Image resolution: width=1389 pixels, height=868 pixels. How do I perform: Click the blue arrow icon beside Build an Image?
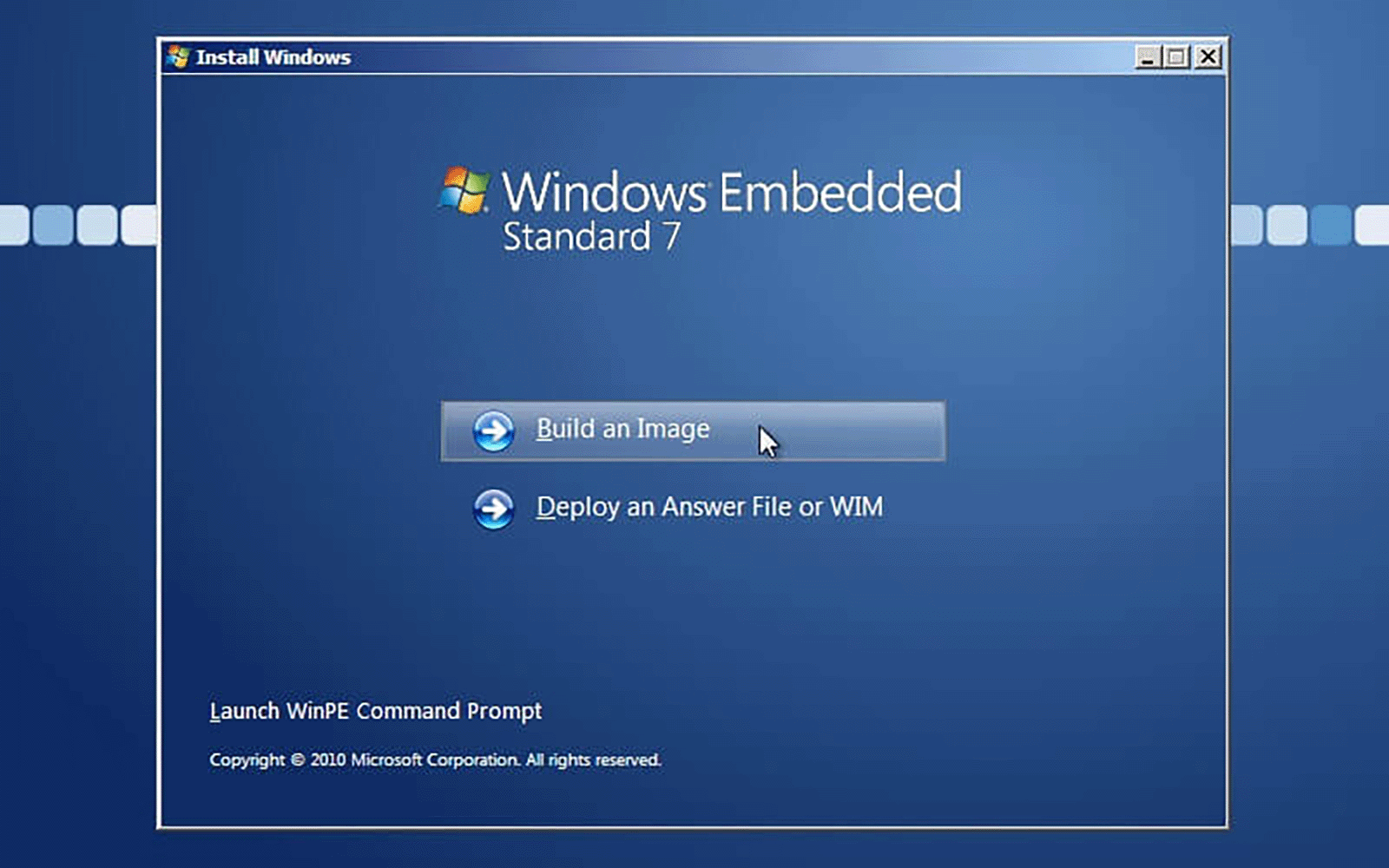click(x=493, y=431)
